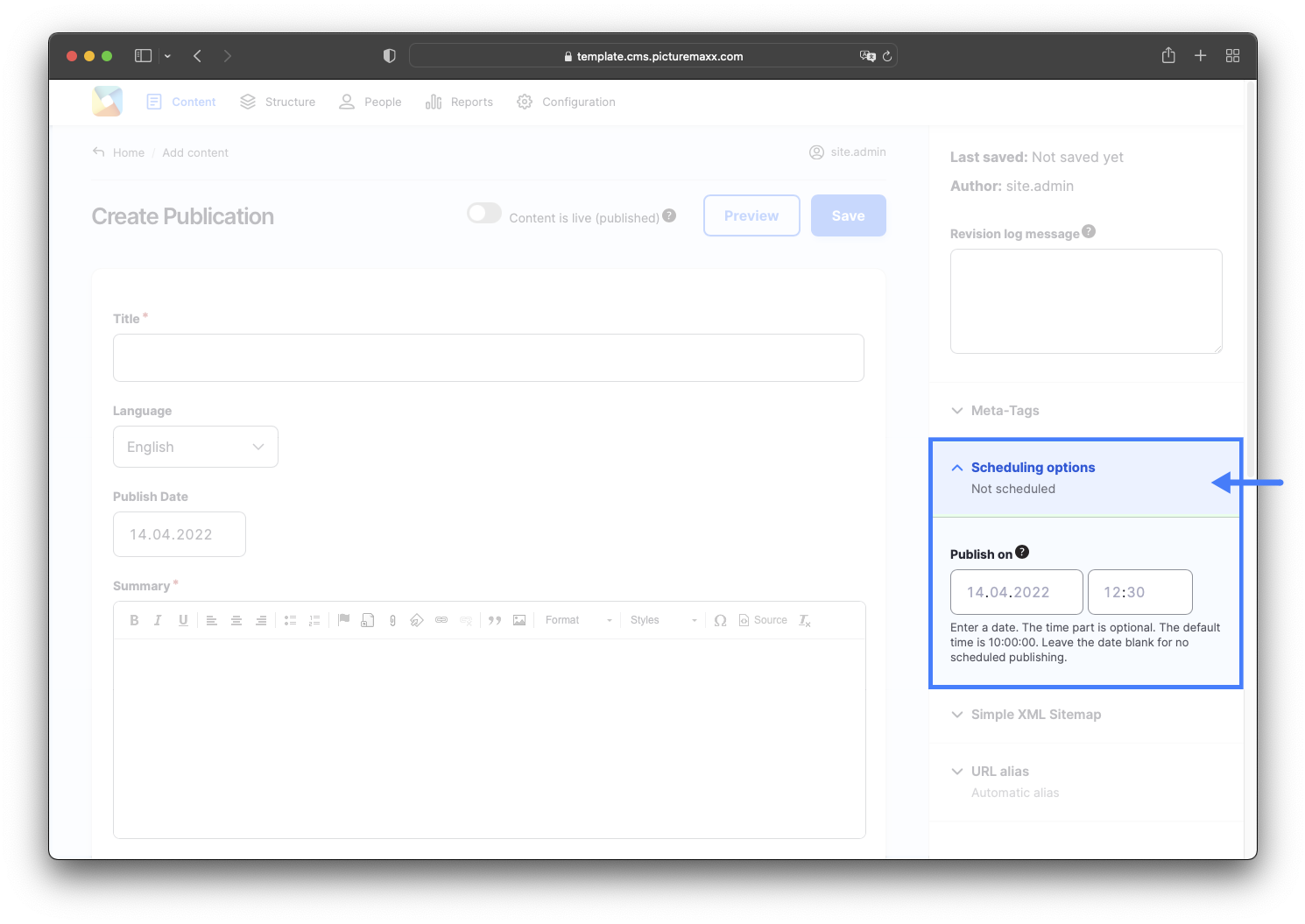Open new tab with plus icon
1305x924 pixels.
(x=1201, y=56)
